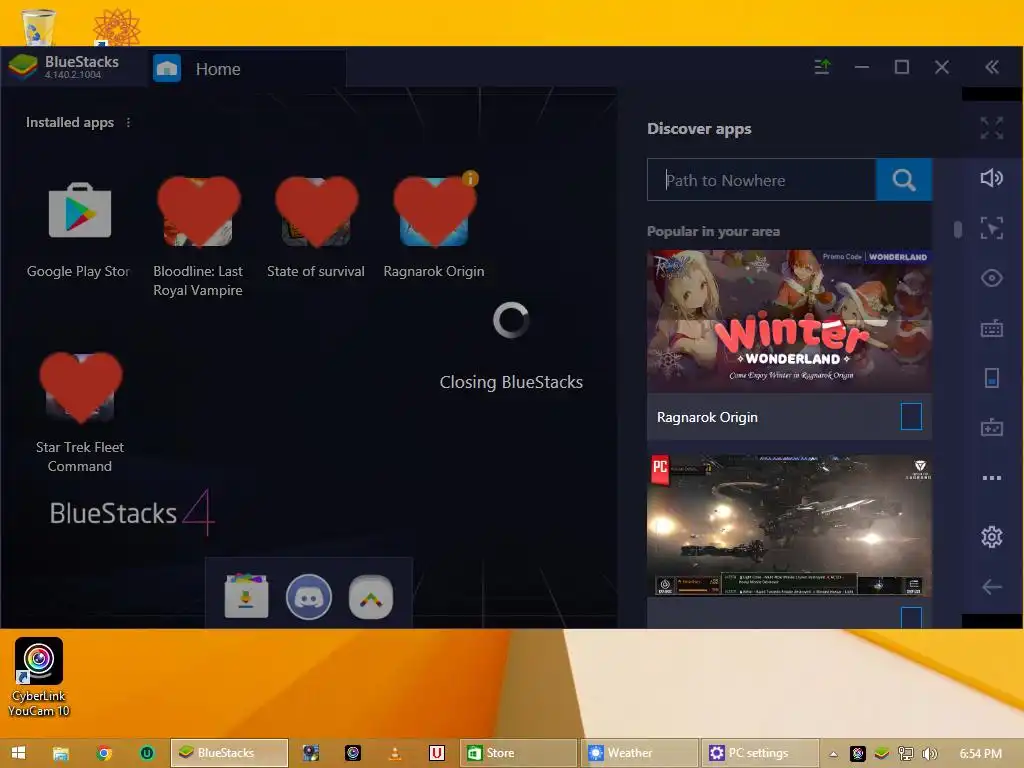The height and width of the screenshot is (768, 1024).
Task: Click the Windows Start button
Action: 18,753
